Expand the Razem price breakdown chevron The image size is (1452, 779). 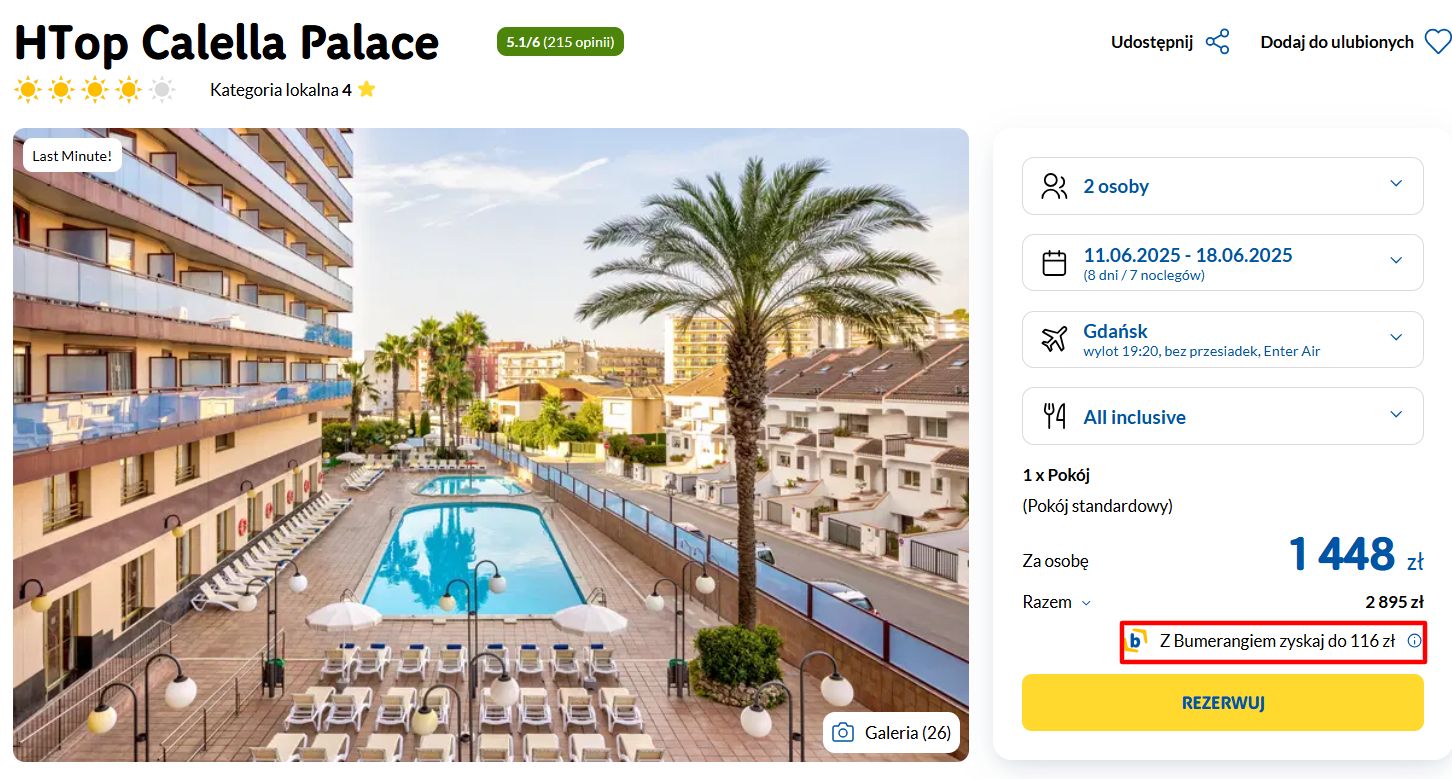[1086, 603]
